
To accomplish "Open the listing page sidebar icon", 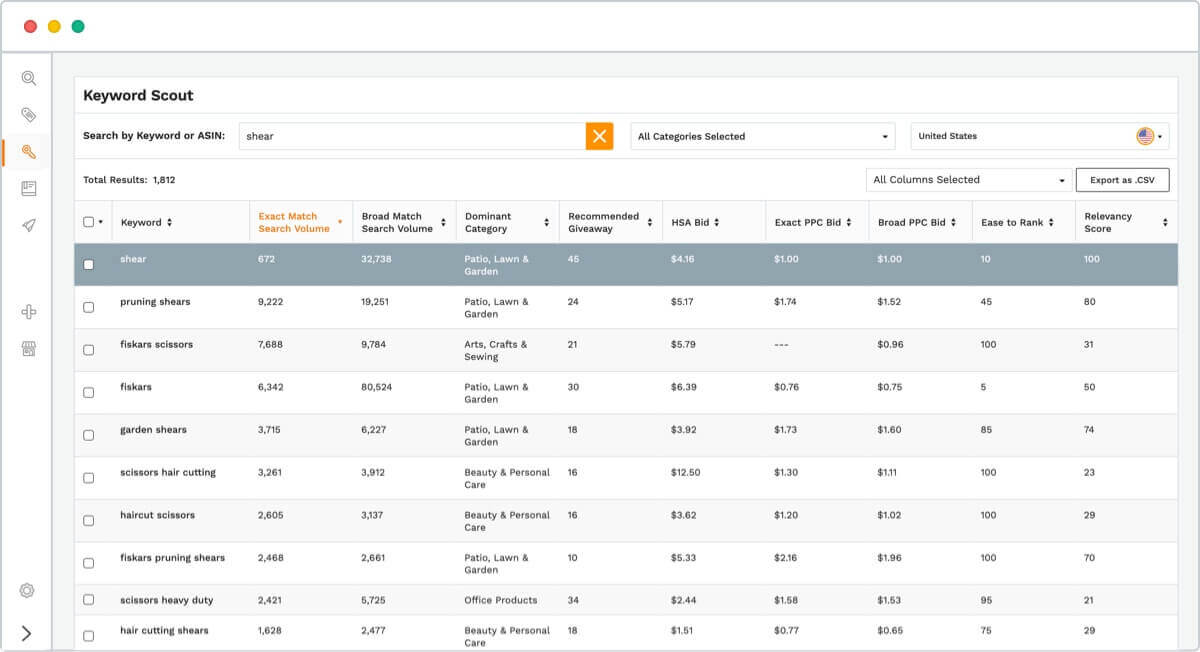I will pos(29,188).
